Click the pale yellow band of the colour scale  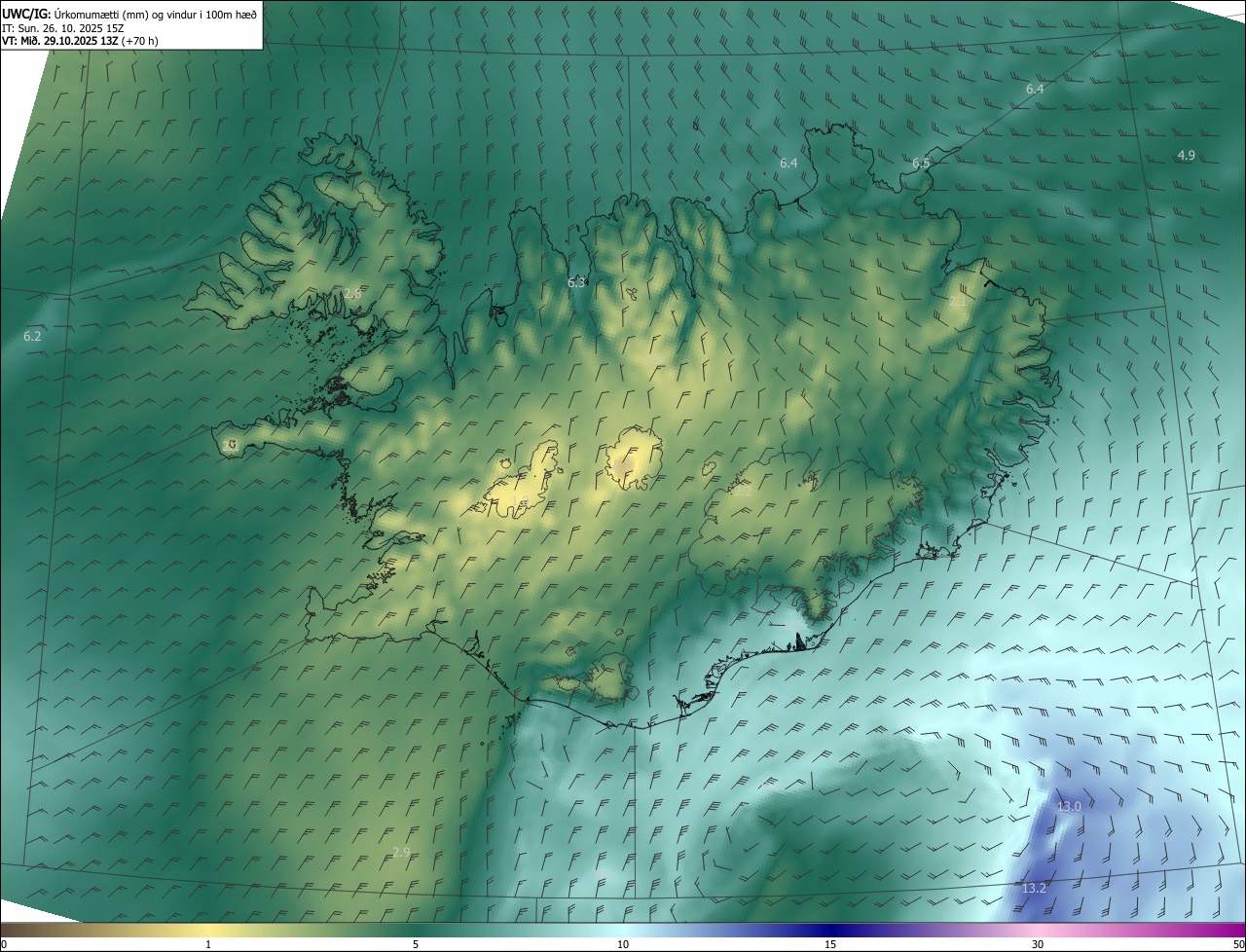[x=208, y=930]
